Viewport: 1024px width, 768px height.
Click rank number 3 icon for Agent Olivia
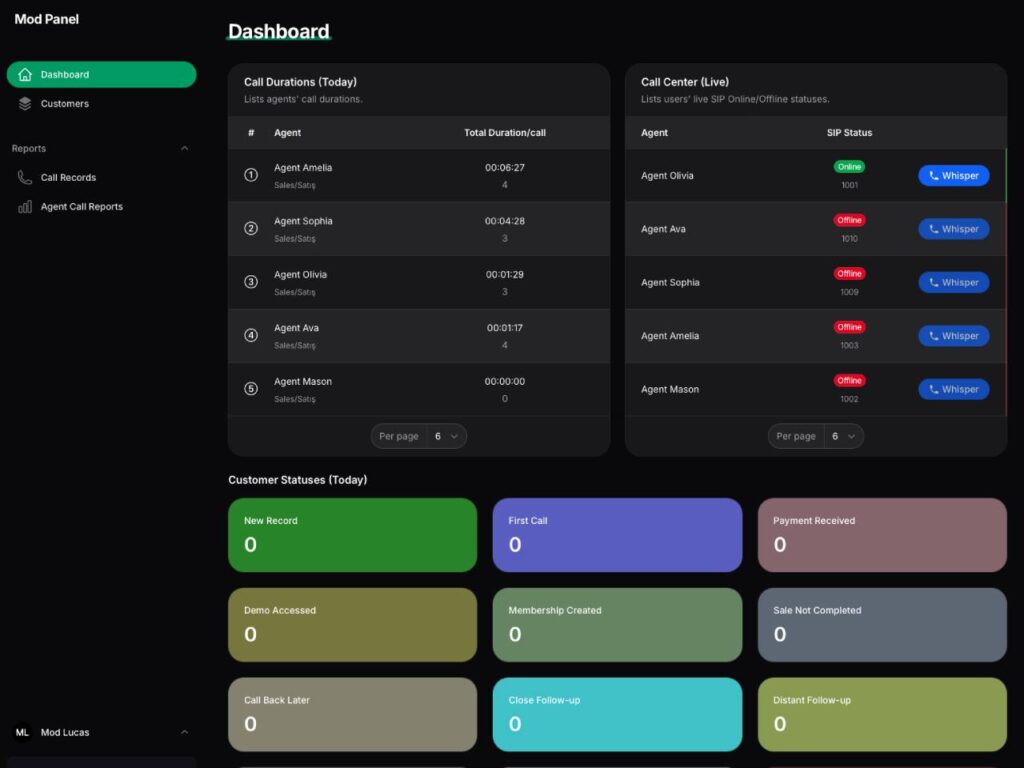251,282
